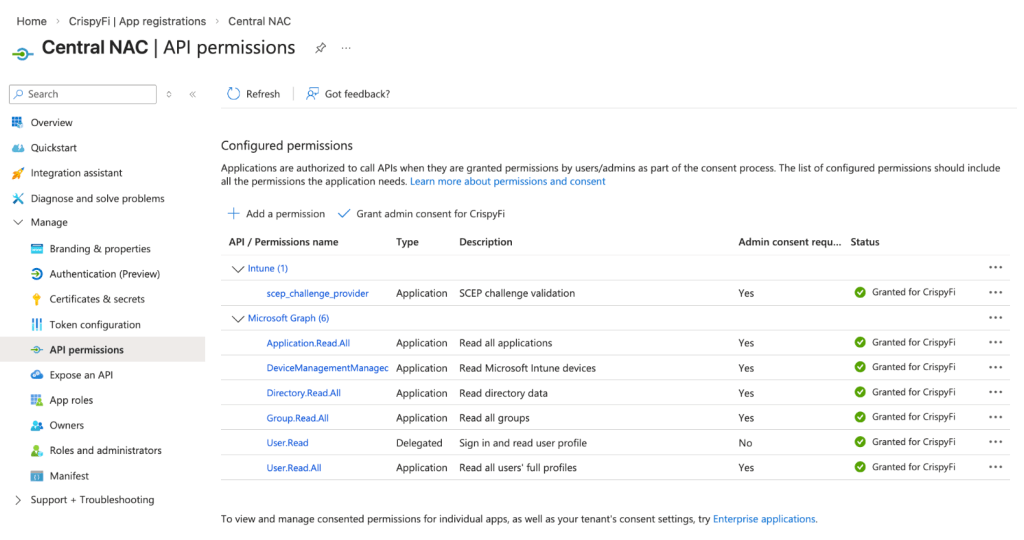Go to Token configuration page
The image size is (1024, 540).
pyautogui.click(x=95, y=325)
